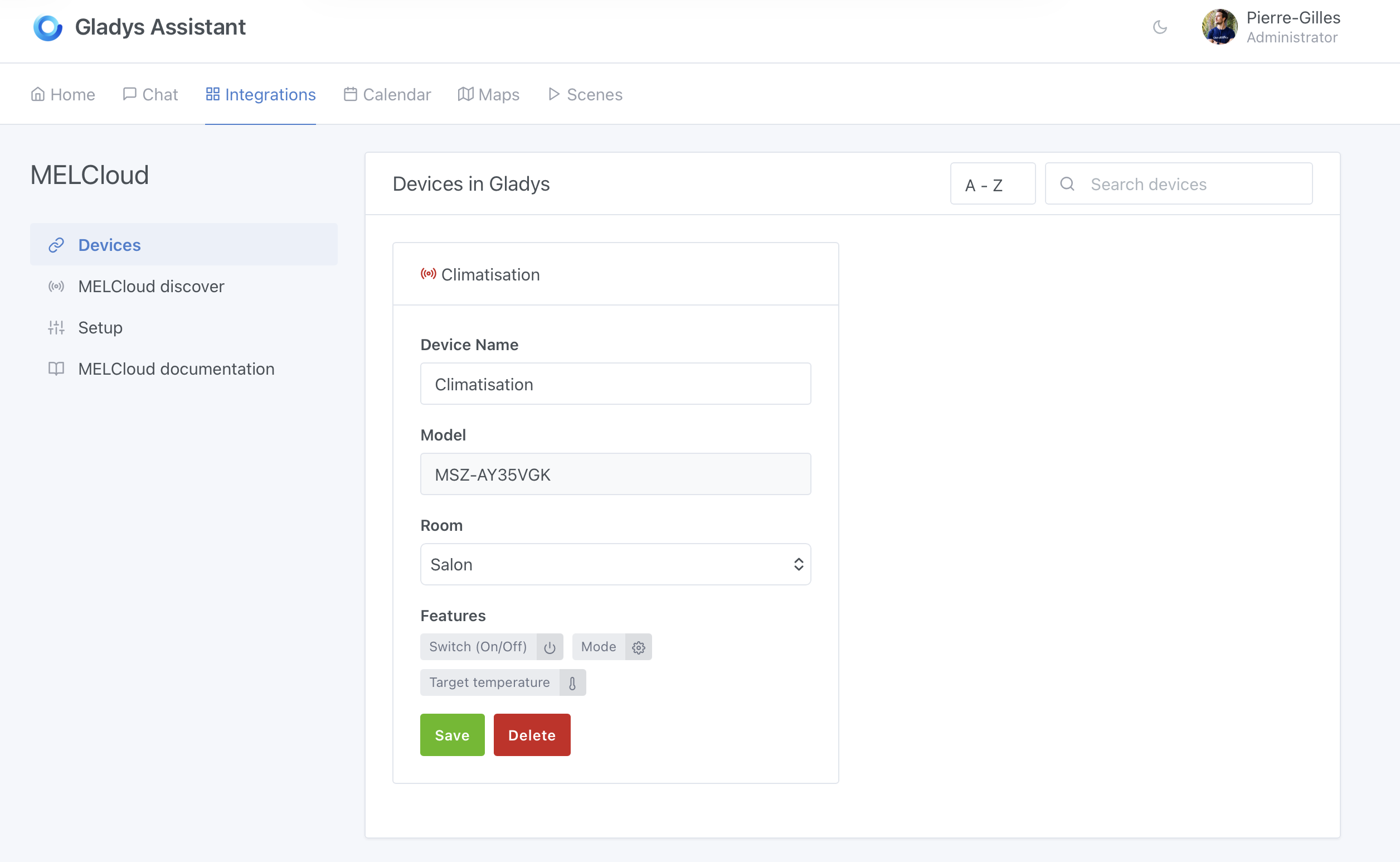Open the A - Z sort dropdown

pyautogui.click(x=992, y=184)
